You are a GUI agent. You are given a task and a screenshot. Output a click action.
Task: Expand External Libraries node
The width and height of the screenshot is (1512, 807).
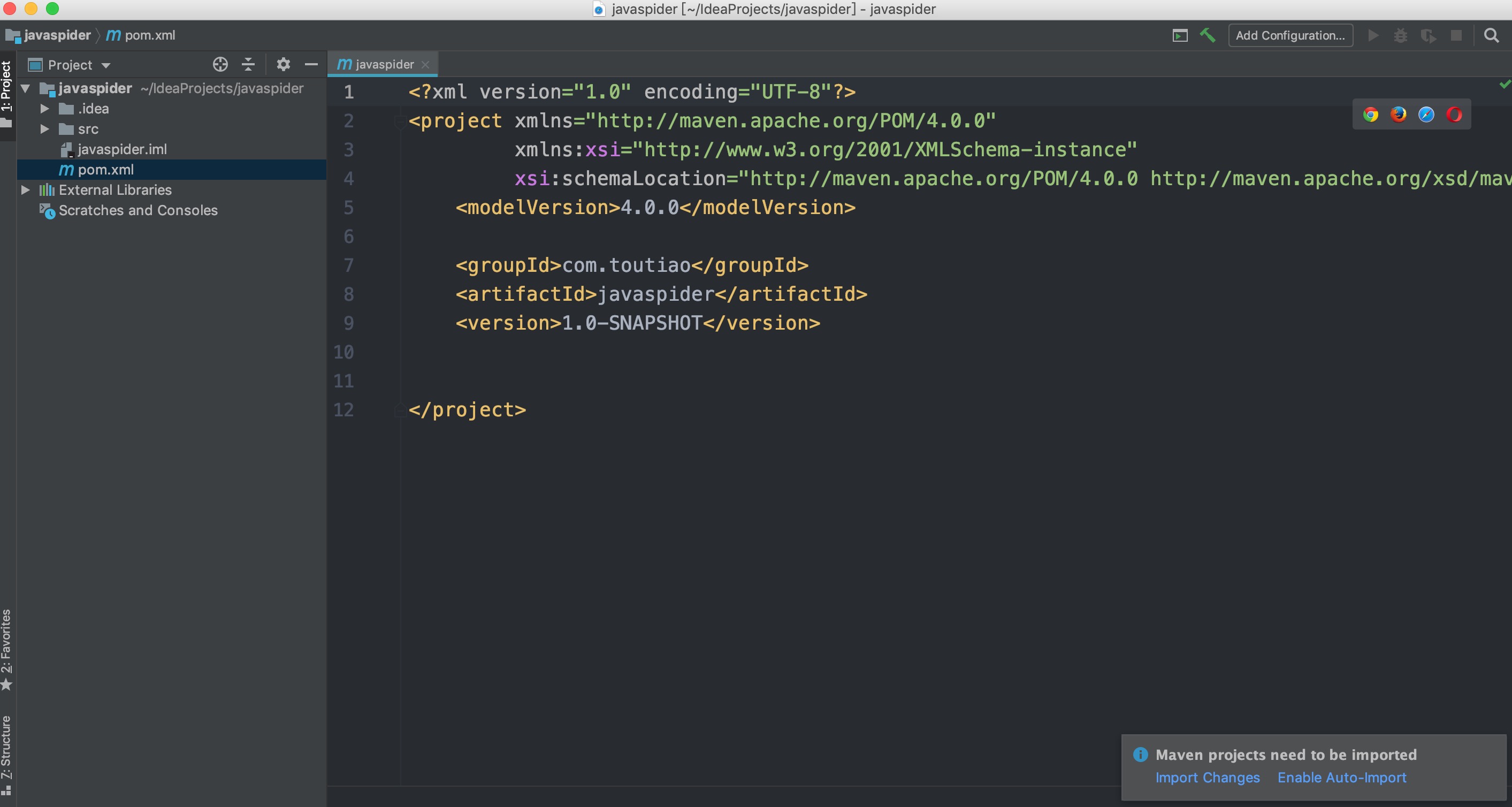coord(25,190)
